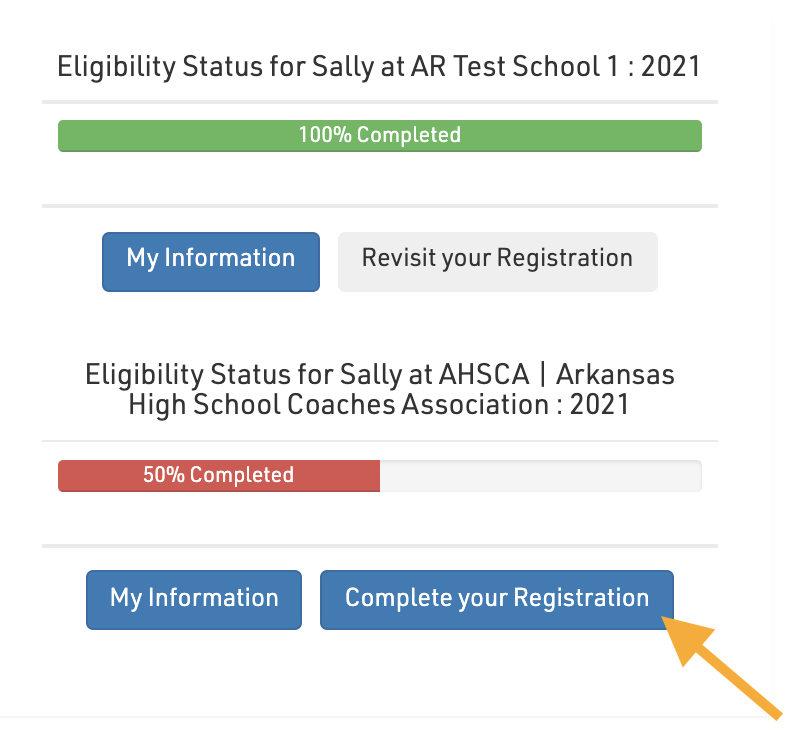The width and height of the screenshot is (808, 742).
Task: Click the divider line above the Complete your Registration button
Action: pos(379,546)
